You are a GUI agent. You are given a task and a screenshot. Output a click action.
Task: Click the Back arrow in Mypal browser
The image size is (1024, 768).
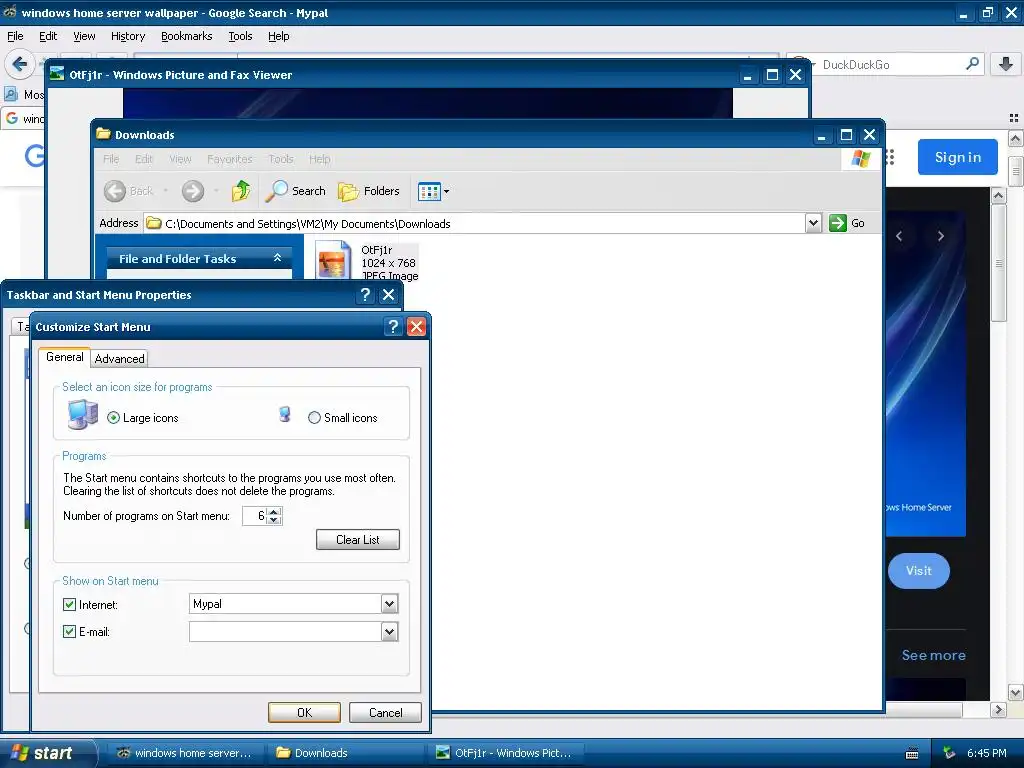tap(20, 64)
